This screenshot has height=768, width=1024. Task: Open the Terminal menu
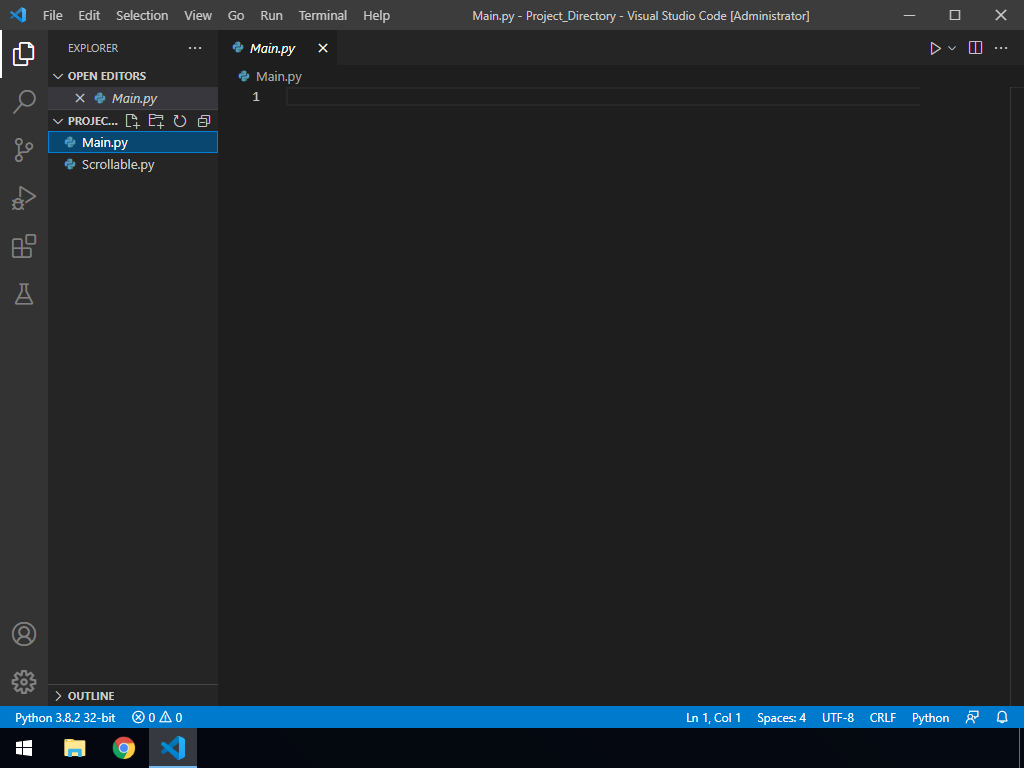click(323, 15)
